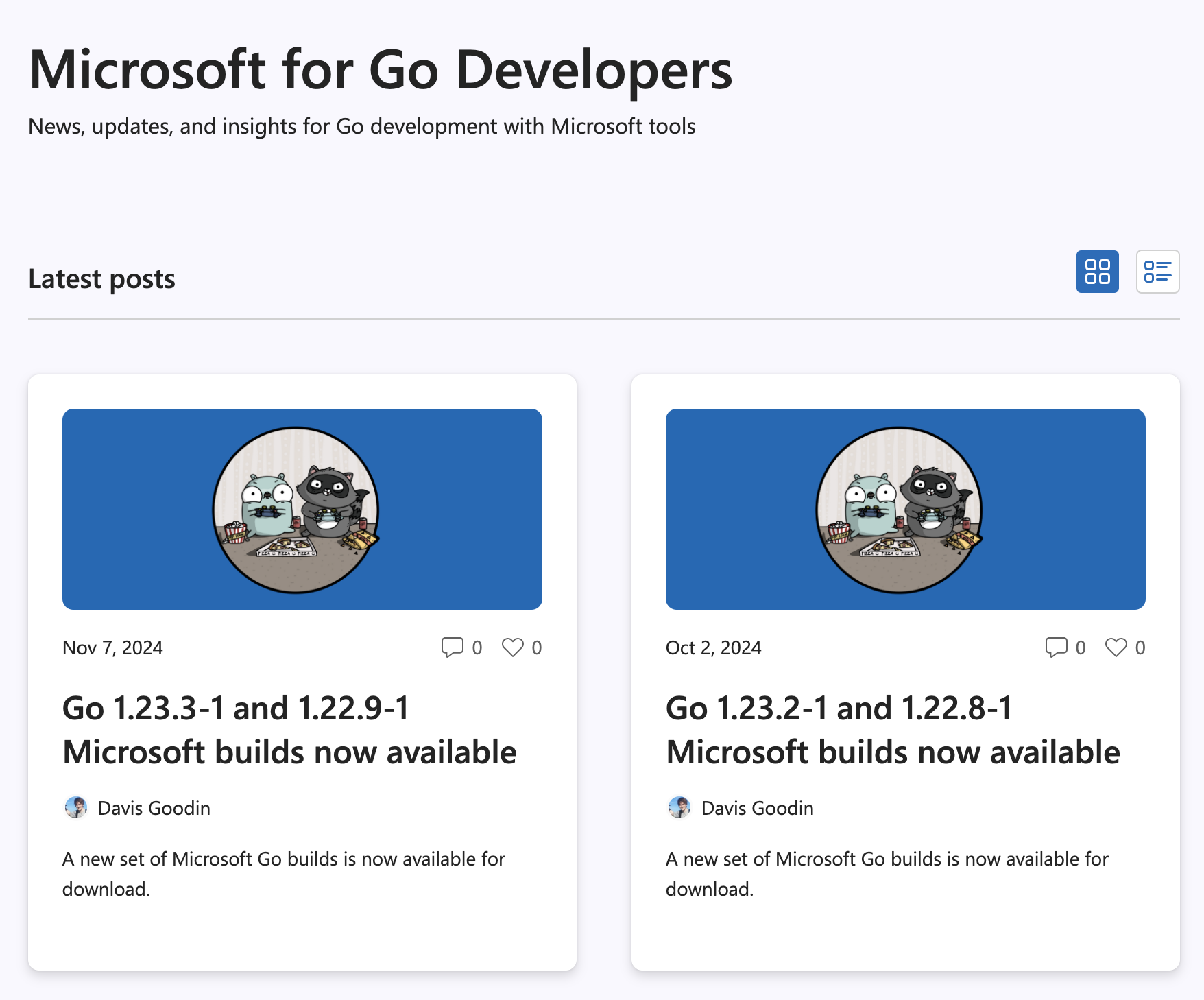This screenshot has height=1000, width=1204.
Task: Click the Latest posts section heading
Action: pos(101,279)
